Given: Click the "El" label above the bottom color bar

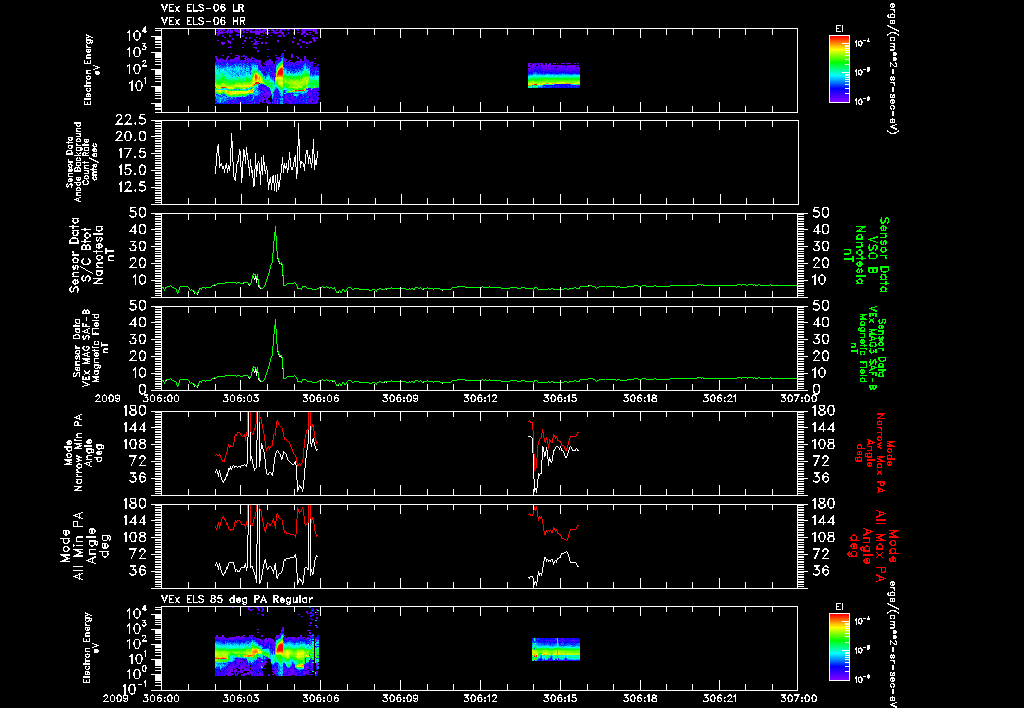Looking at the screenshot, I should coord(839,607).
